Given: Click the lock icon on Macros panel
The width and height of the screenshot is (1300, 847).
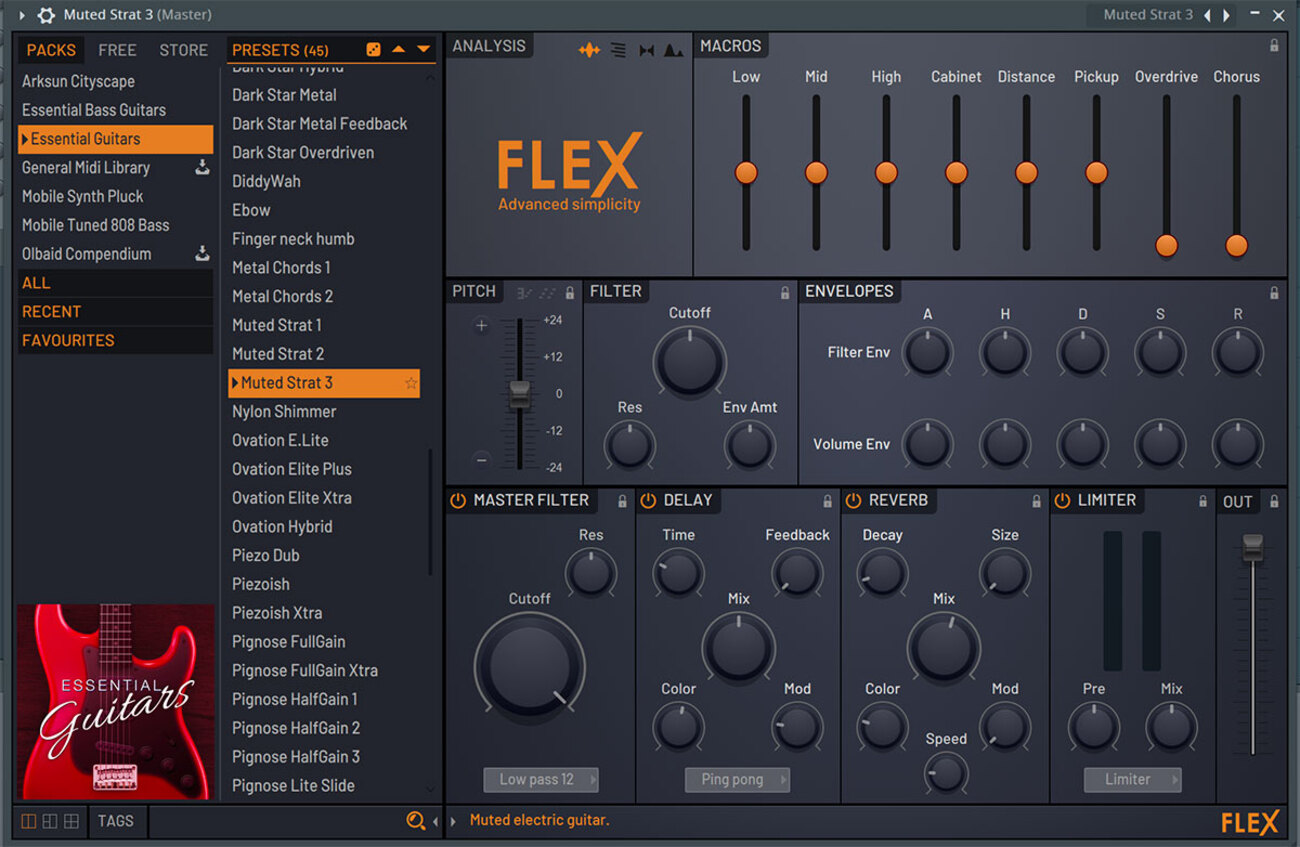Looking at the screenshot, I should (1273, 46).
